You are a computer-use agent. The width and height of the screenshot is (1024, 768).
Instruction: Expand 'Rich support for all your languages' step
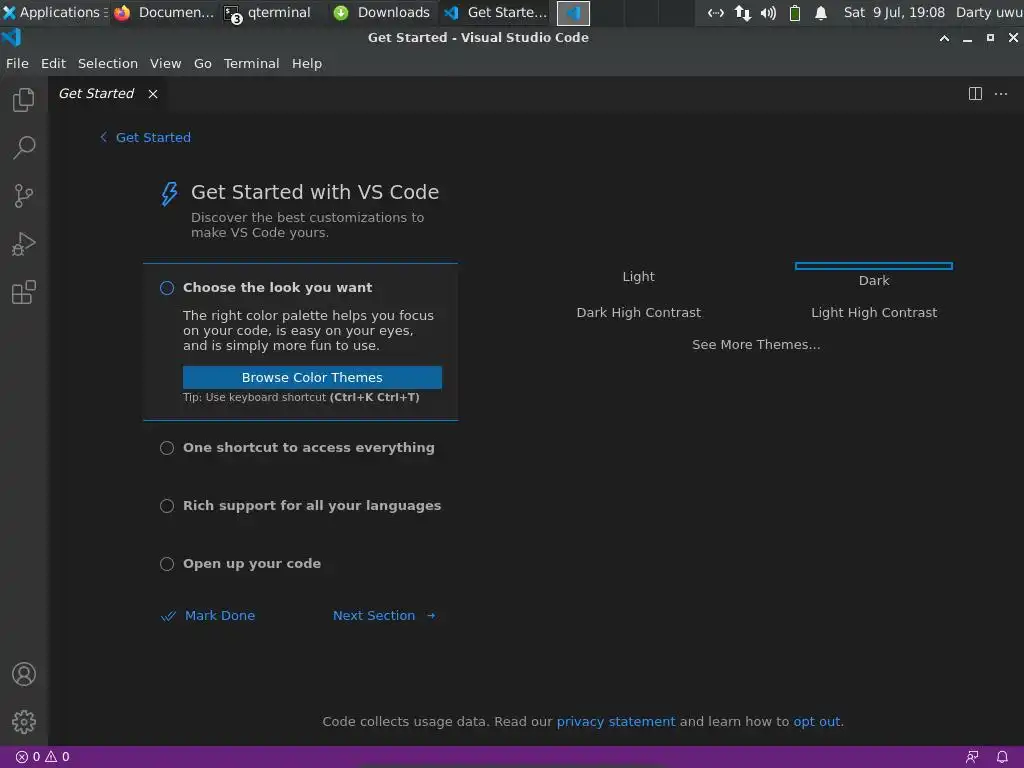312,505
